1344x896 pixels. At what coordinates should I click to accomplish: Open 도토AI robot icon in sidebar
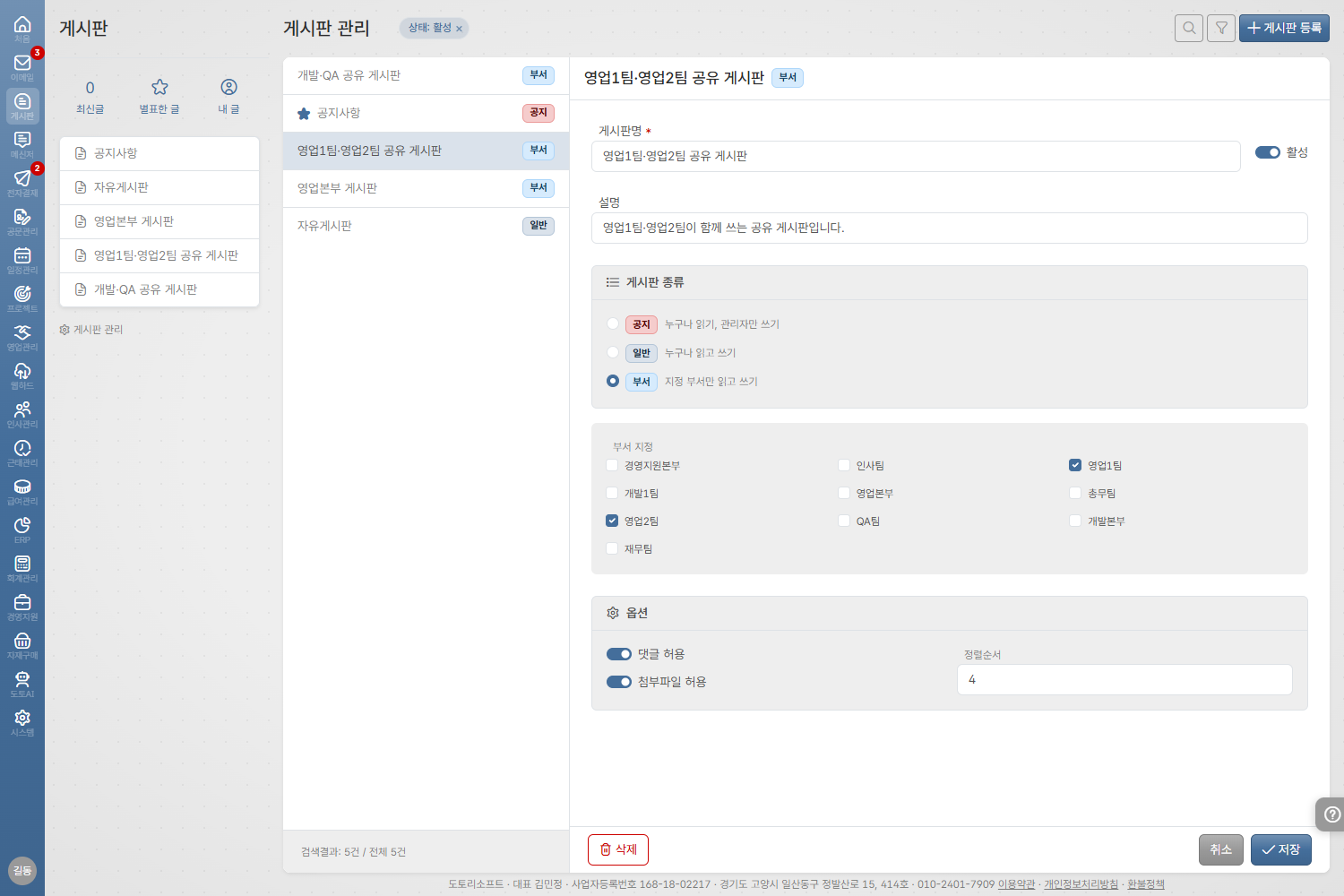[x=22, y=685]
